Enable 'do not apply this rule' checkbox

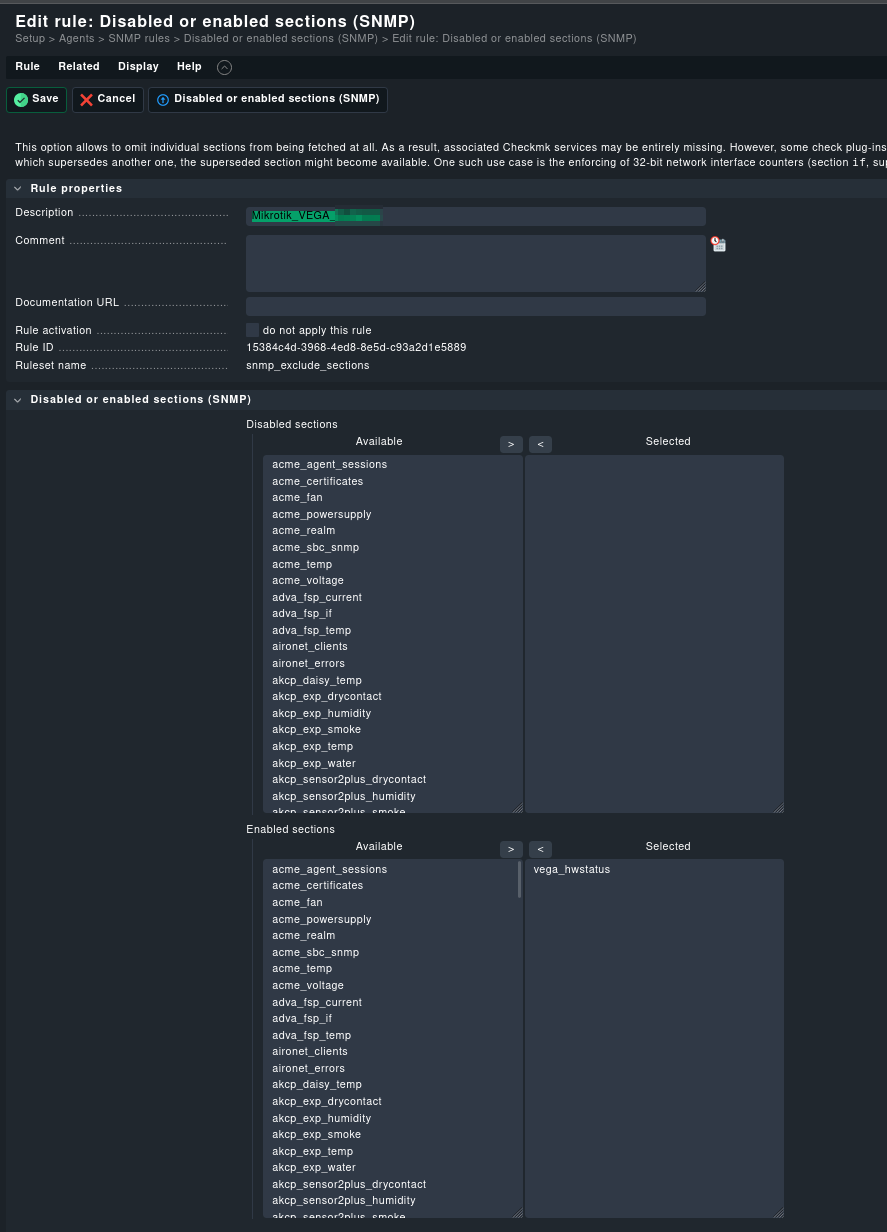(x=252, y=330)
